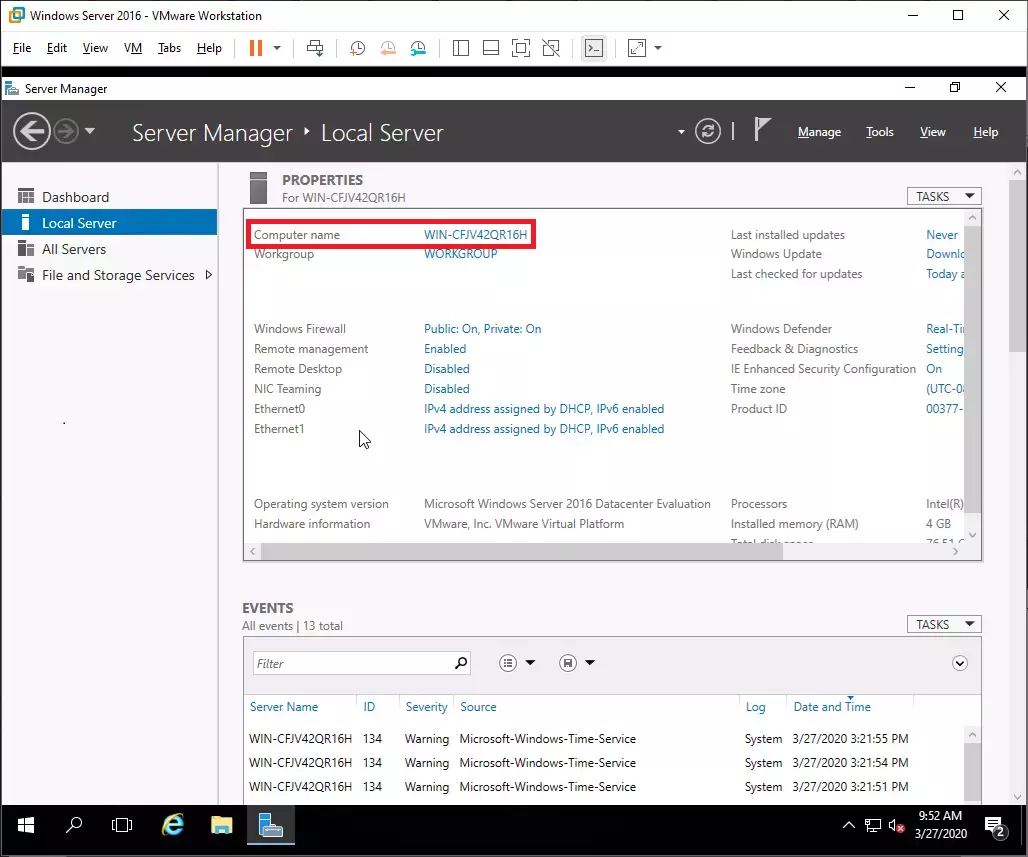Viewport: 1028px width, 857px height.
Task: Send Ctrl+Alt+Del to the virtual machine
Action: coord(315,48)
